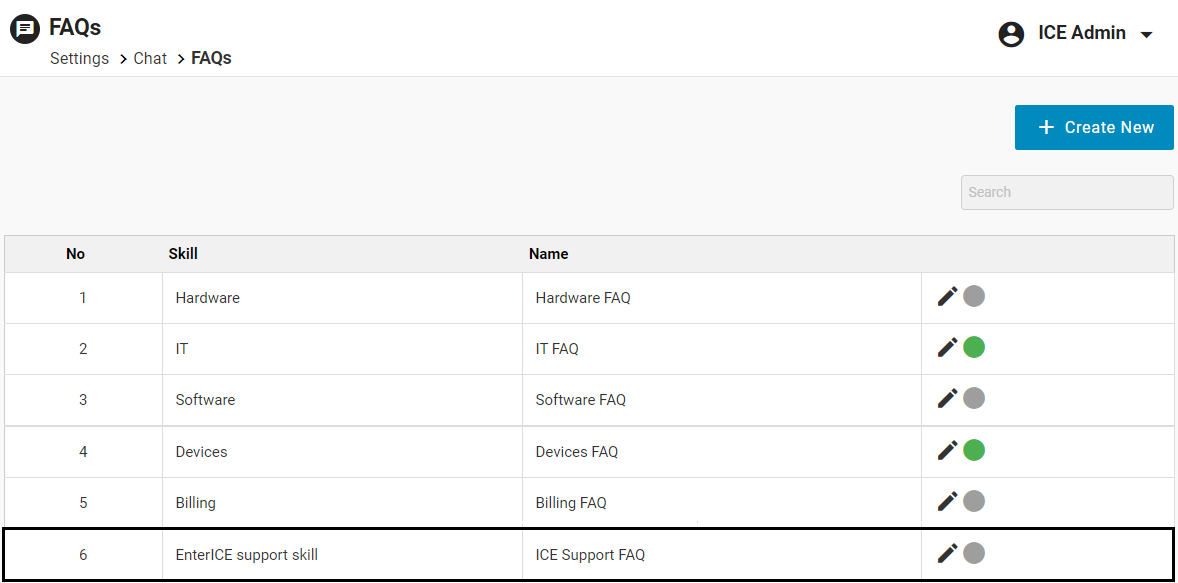Screen dimensions: 1178x583
Task: Click the ICE Admin user avatar
Action: (x=1012, y=34)
